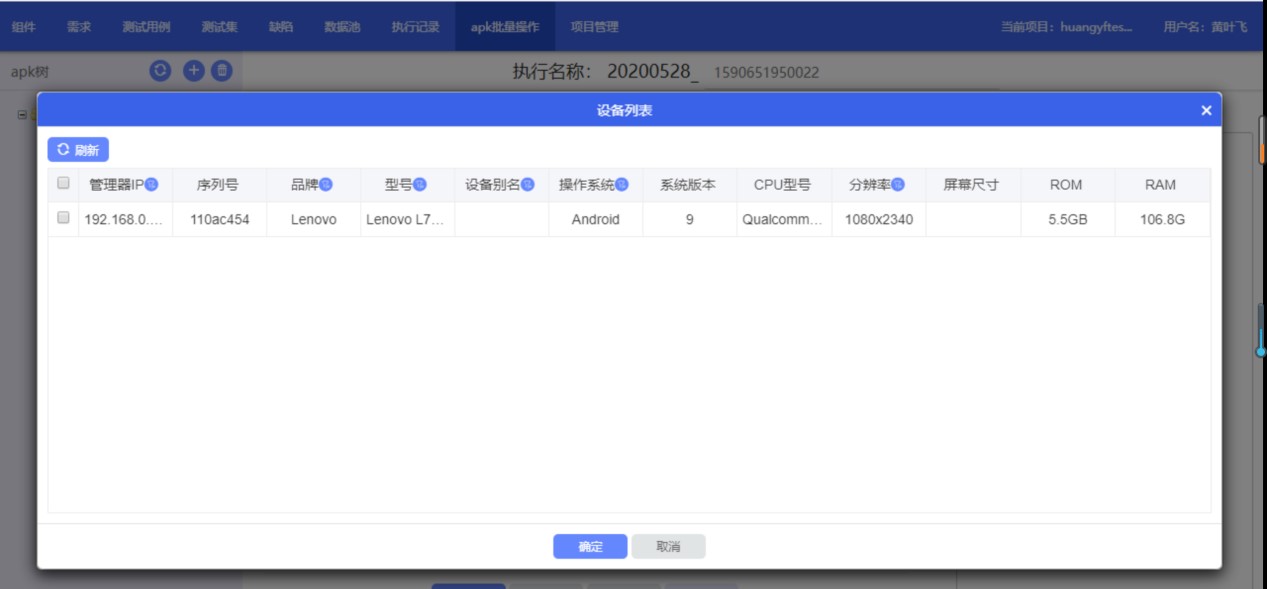
Task: Go to the 项目管理 tab
Action: tap(594, 27)
